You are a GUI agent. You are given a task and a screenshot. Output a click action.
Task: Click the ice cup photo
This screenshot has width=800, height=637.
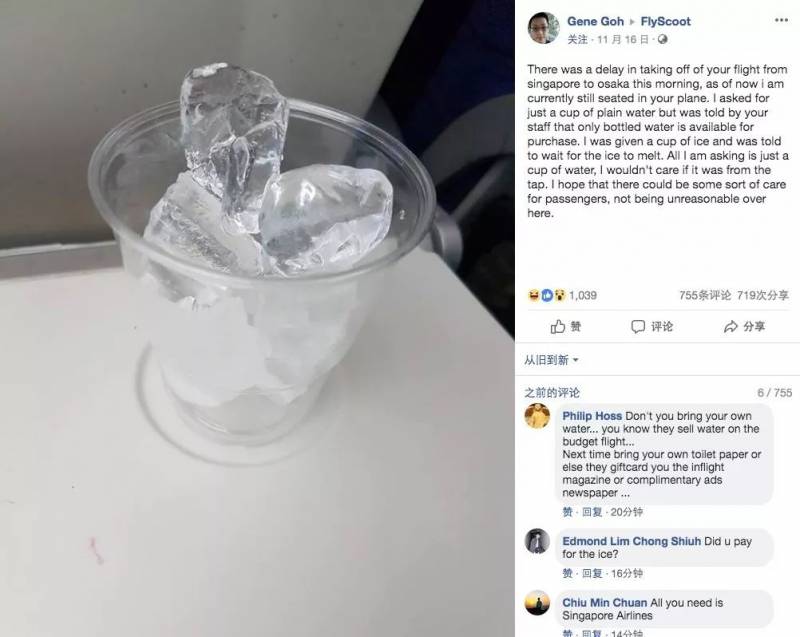pos(257,318)
